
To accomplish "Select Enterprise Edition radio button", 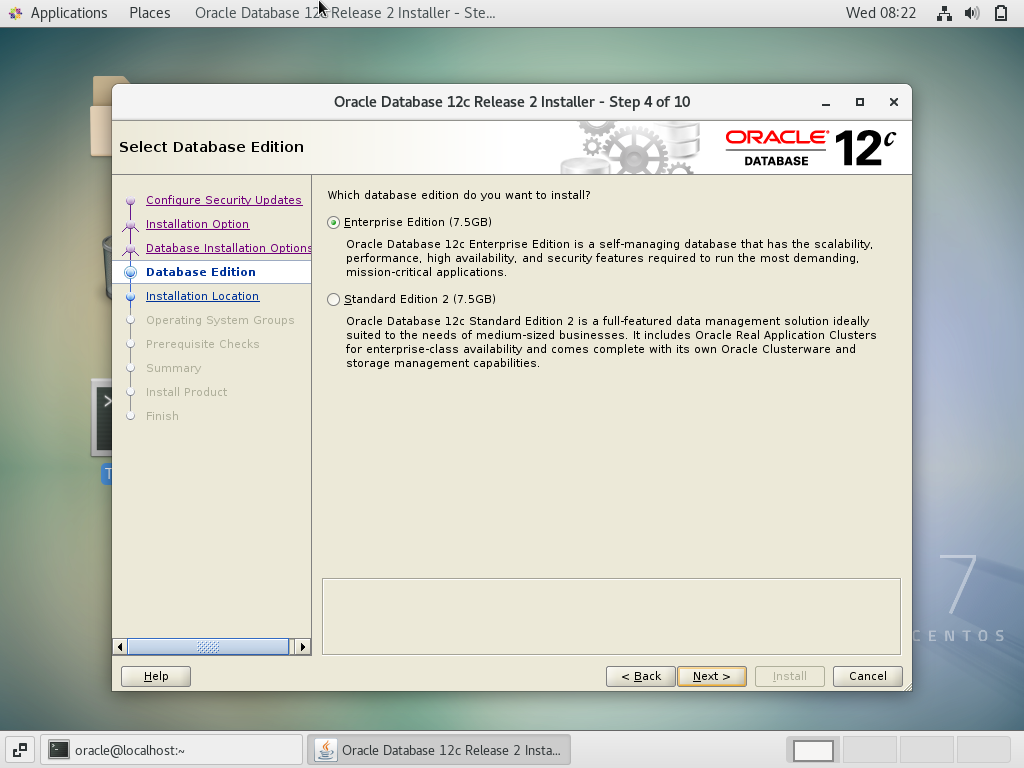I will (334, 223).
